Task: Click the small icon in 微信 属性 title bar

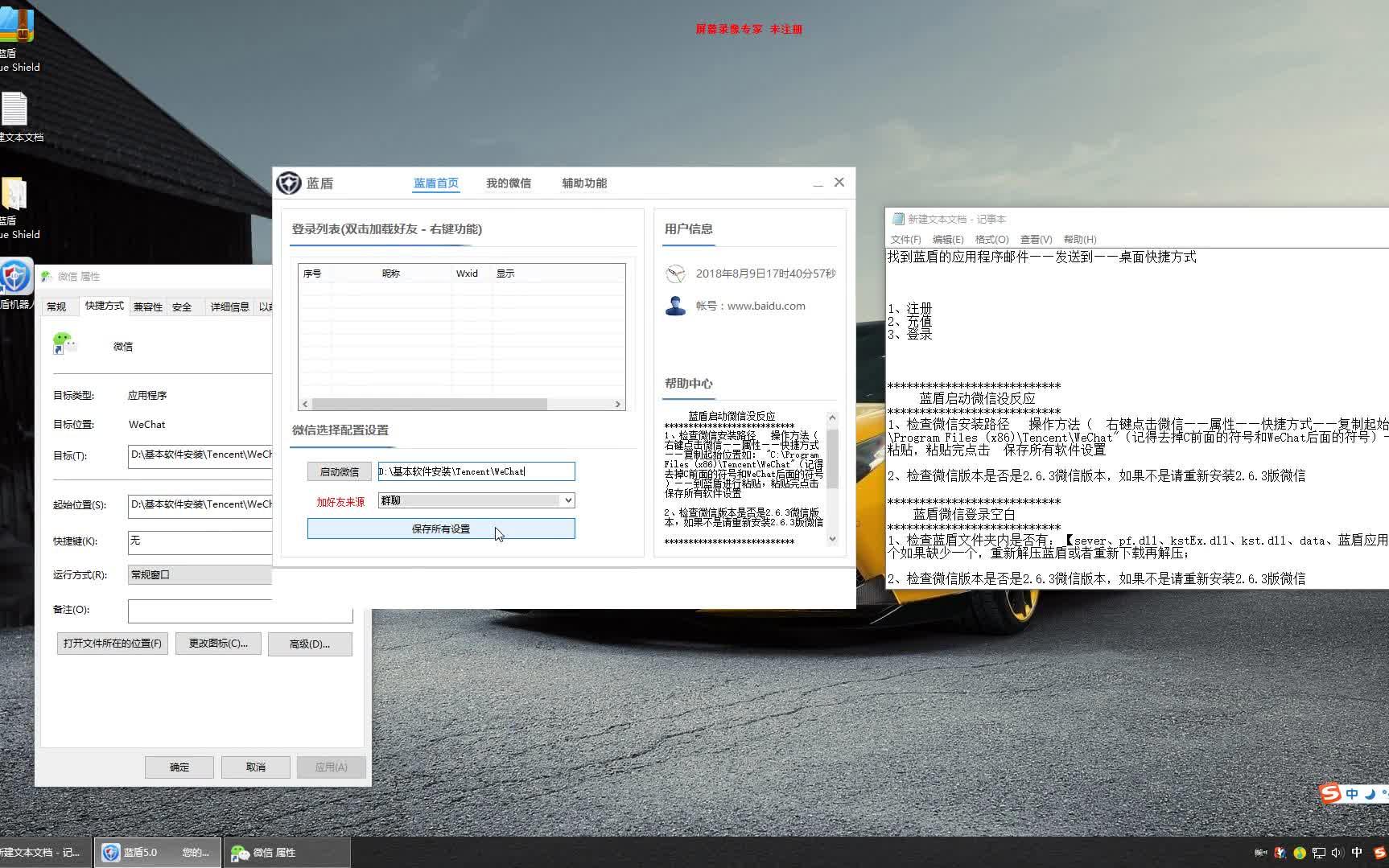Action: click(46, 276)
